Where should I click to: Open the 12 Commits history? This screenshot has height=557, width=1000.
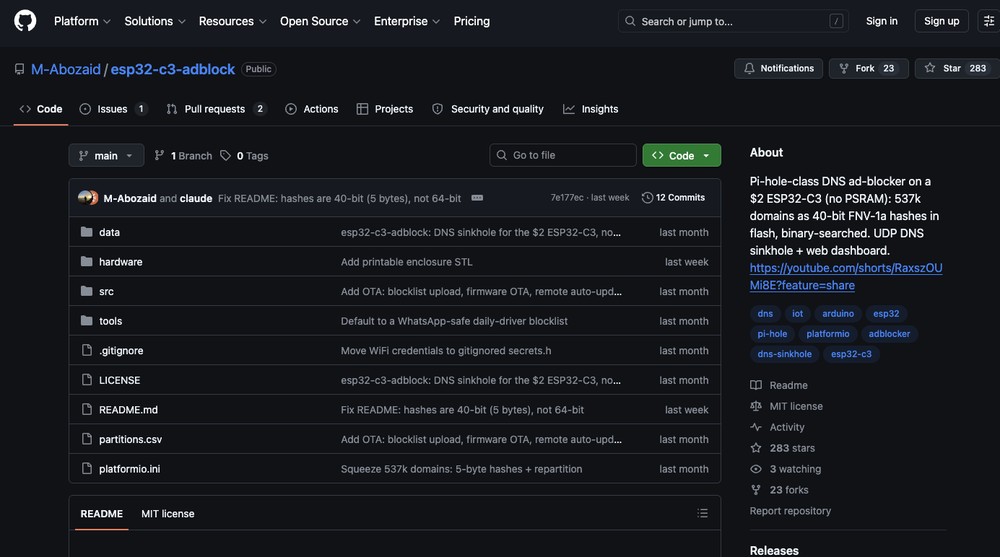pyautogui.click(x=673, y=198)
